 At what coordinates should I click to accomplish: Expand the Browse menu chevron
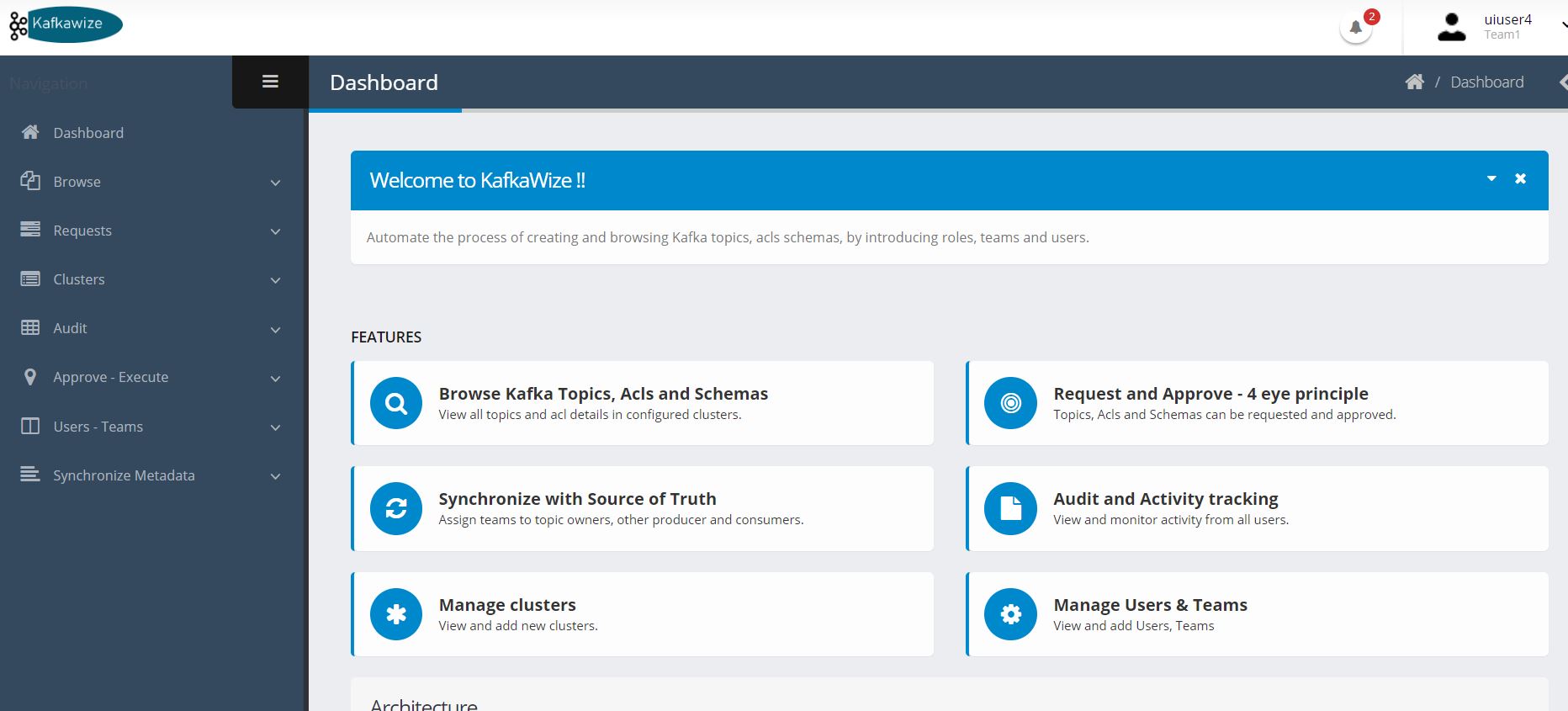[275, 183]
